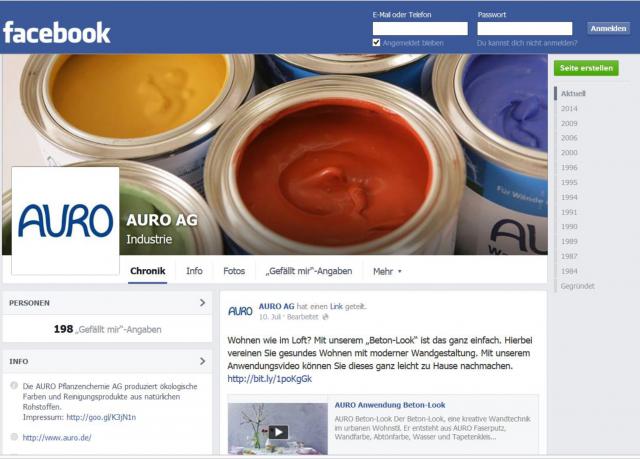Viewport: 640px width, 459px height.
Task: Open the Mehr dropdown menu
Action: pos(387,271)
